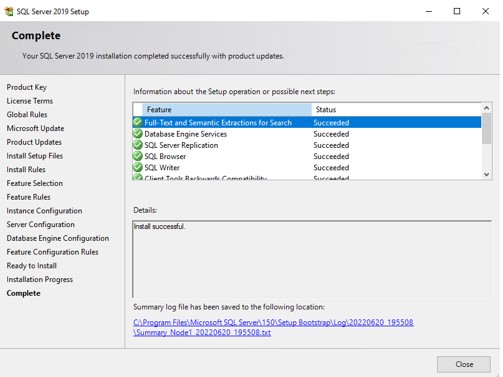
Task: Click the Product Key step
Action: 27,87
